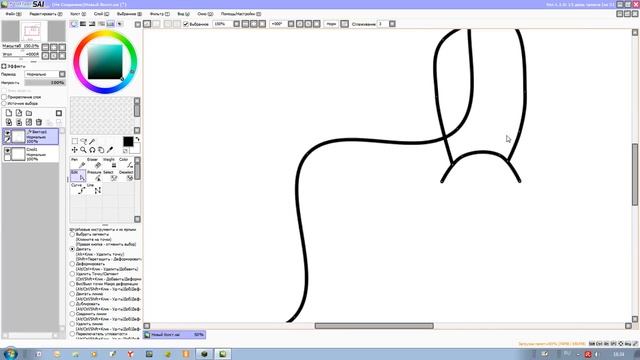Show the swatches panel icon
This screenshot has width=640, height=360.
point(111,24)
